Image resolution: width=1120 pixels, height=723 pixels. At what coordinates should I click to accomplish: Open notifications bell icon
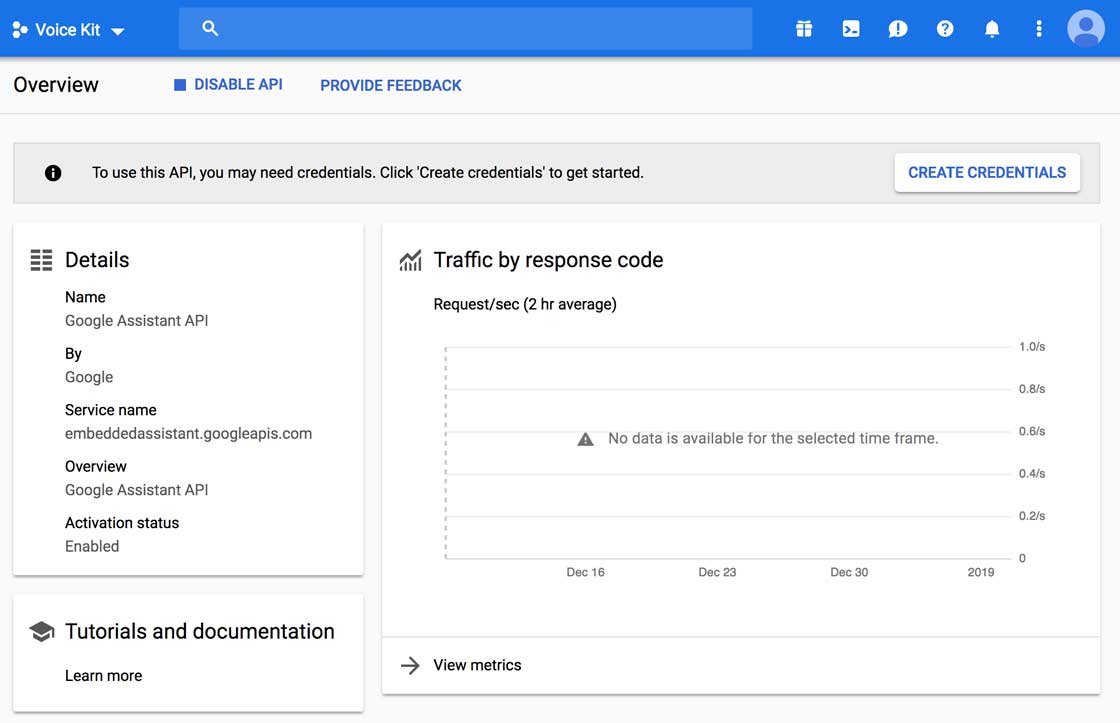[992, 29]
